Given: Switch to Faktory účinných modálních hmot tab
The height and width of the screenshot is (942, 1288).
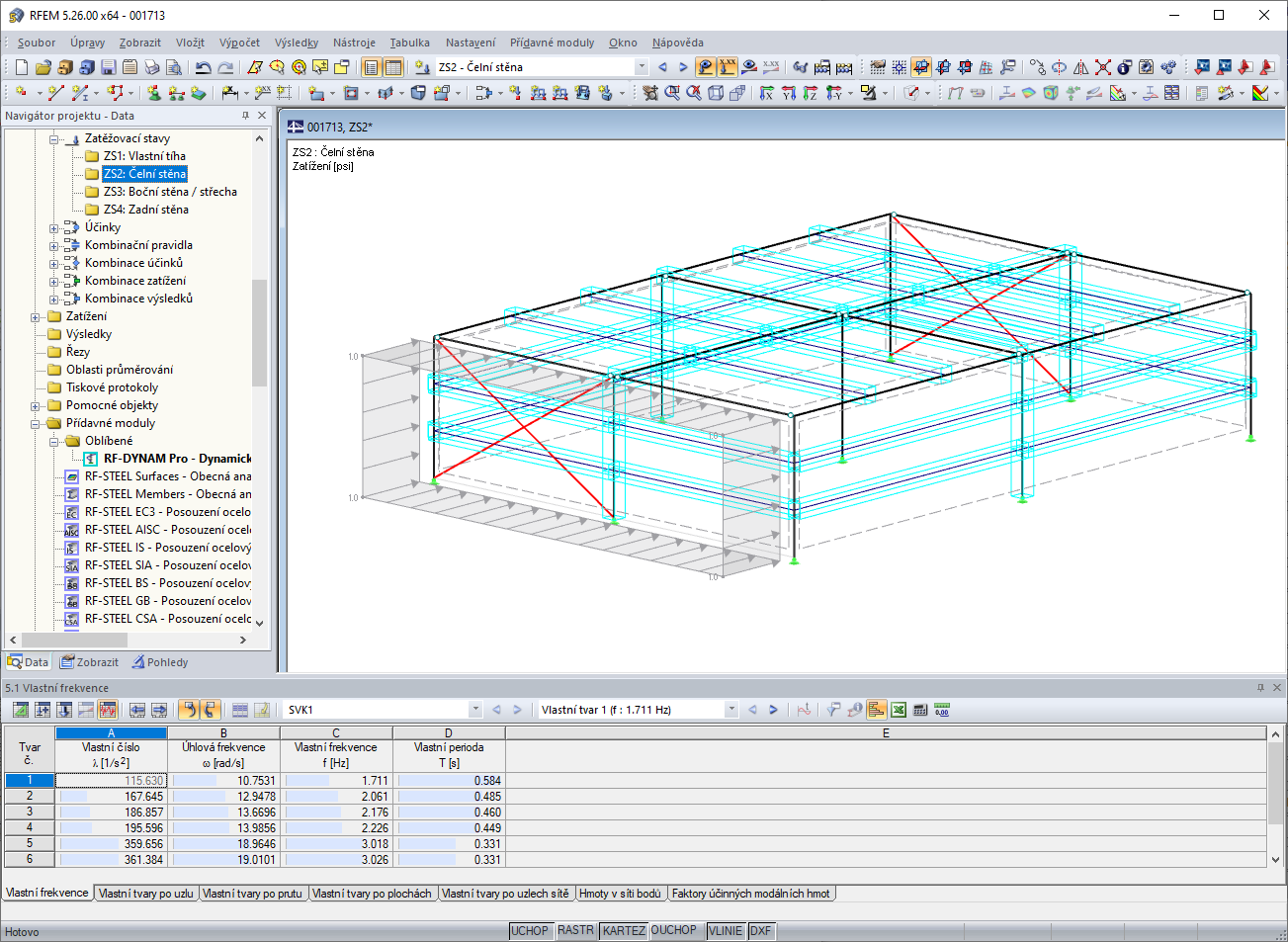Looking at the screenshot, I should coord(751,894).
